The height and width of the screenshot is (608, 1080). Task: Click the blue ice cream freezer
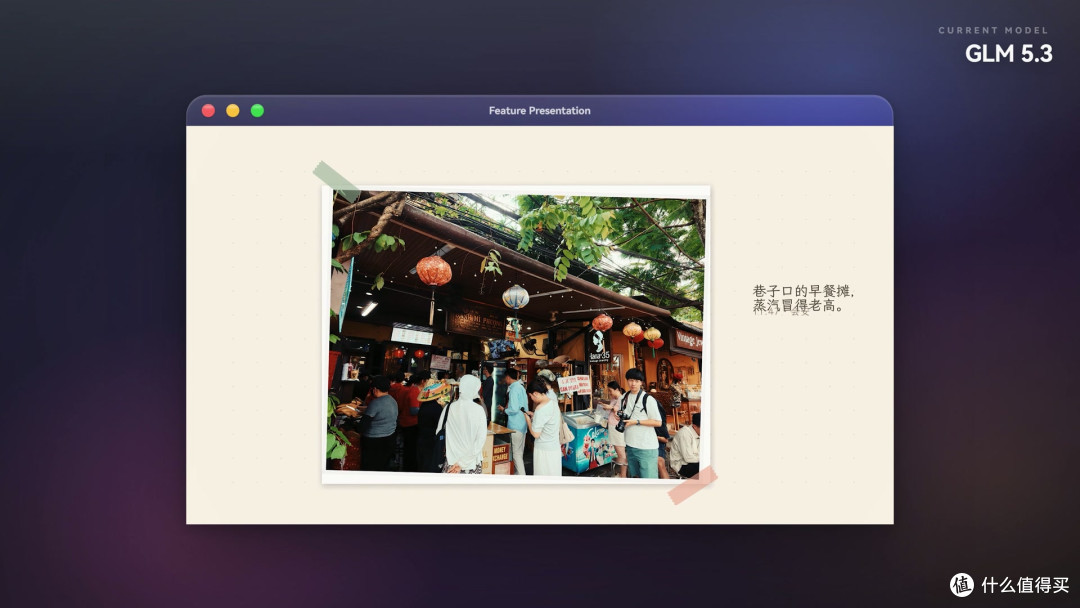point(588,441)
